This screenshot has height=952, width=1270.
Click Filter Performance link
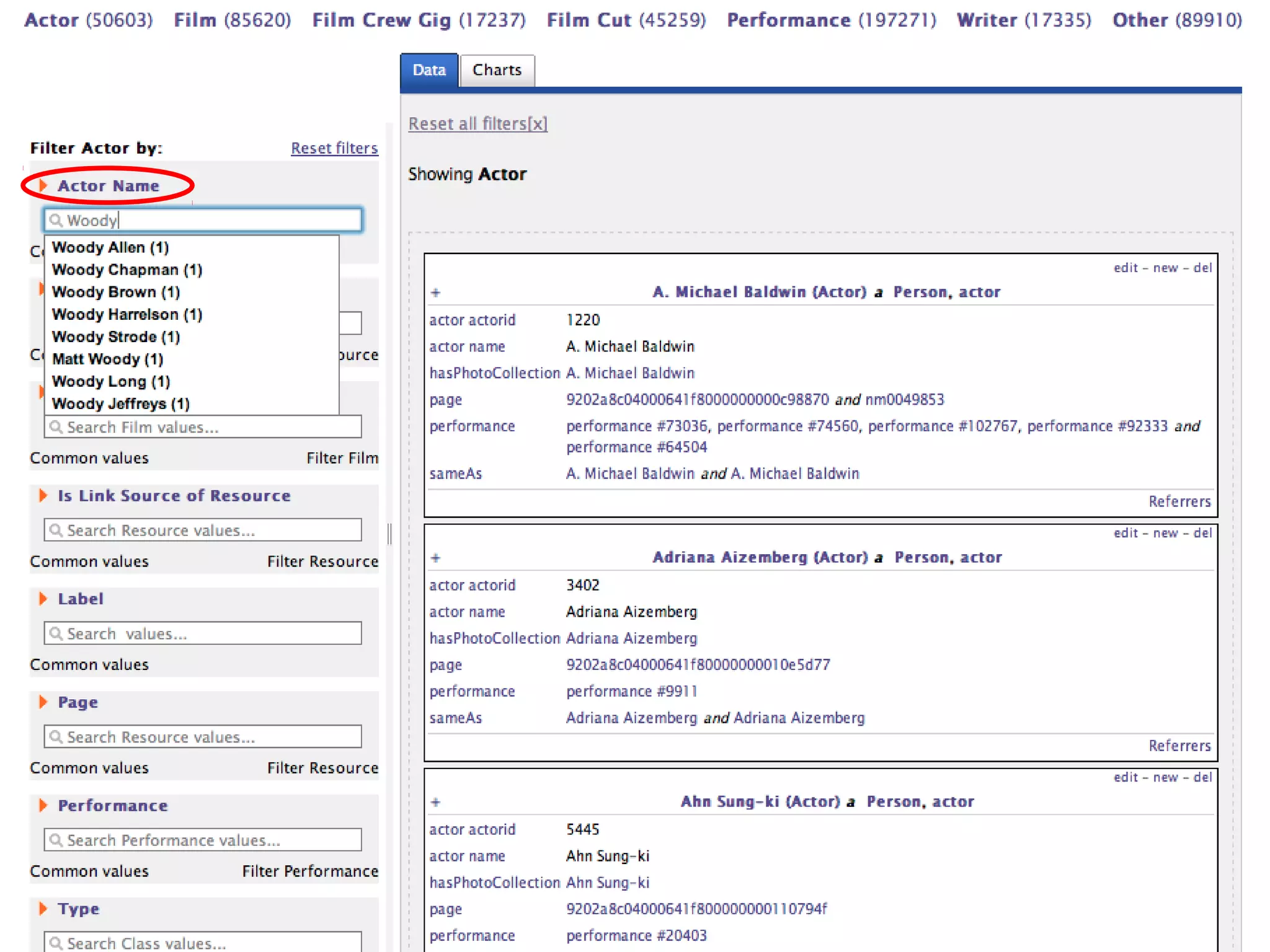coord(310,871)
